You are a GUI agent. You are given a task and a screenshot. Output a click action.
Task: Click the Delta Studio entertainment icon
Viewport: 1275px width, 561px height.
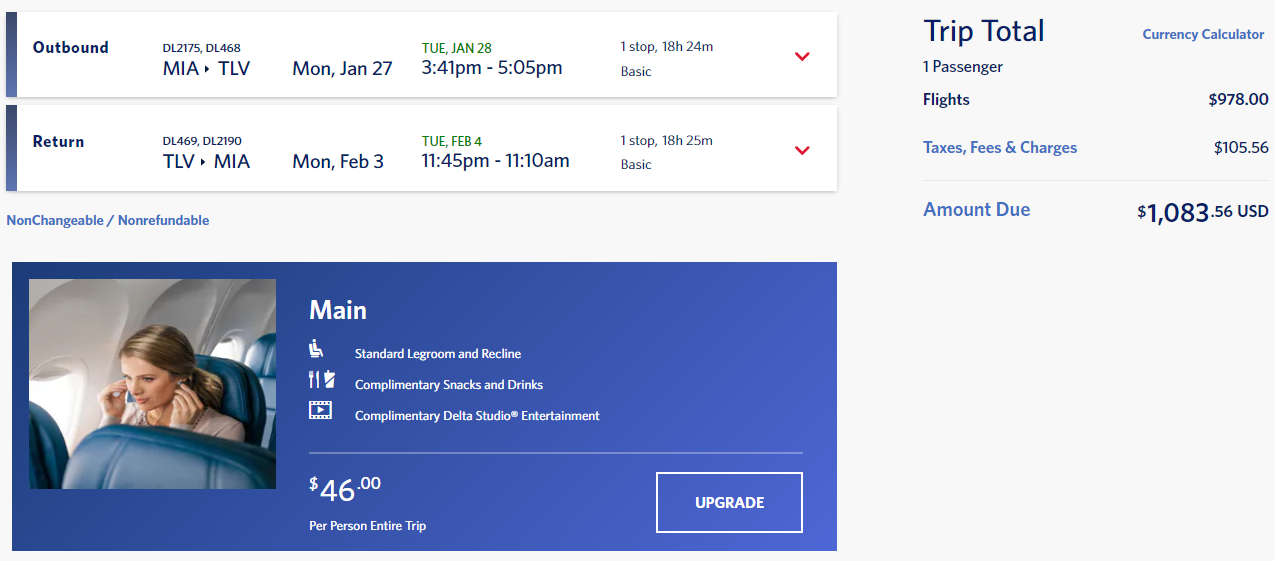click(x=320, y=409)
